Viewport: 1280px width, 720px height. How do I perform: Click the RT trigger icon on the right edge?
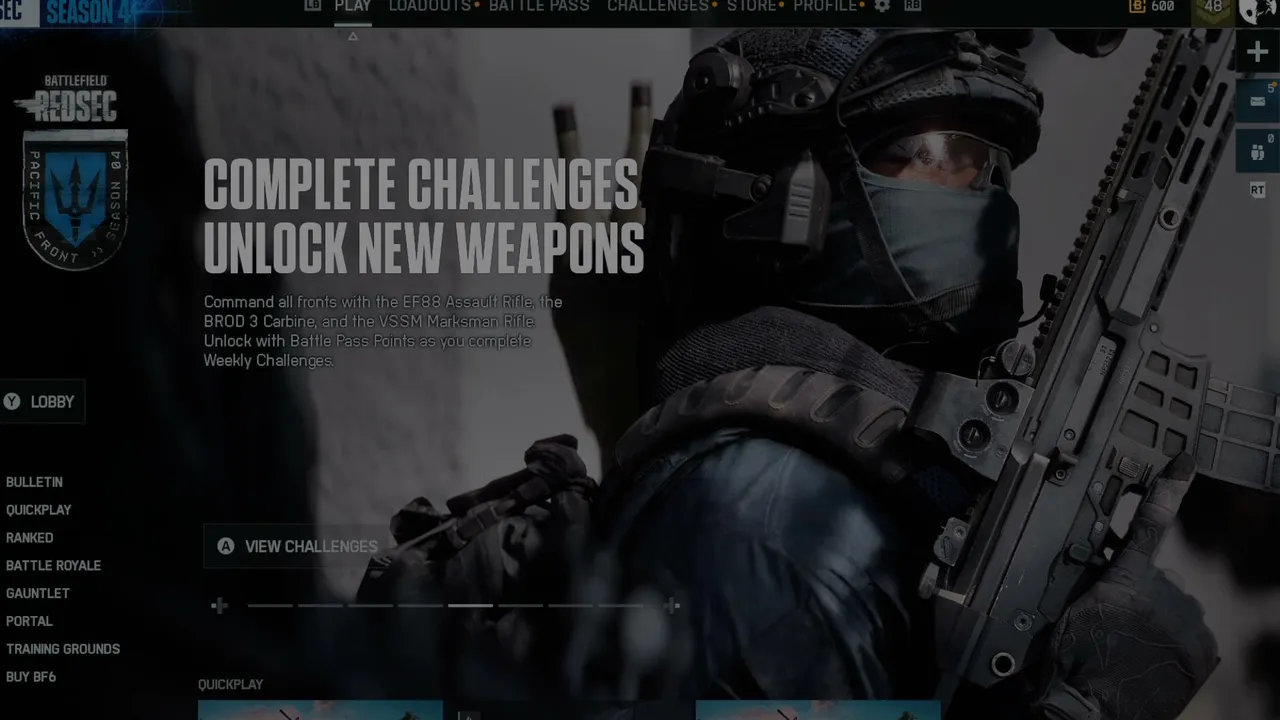click(1258, 190)
